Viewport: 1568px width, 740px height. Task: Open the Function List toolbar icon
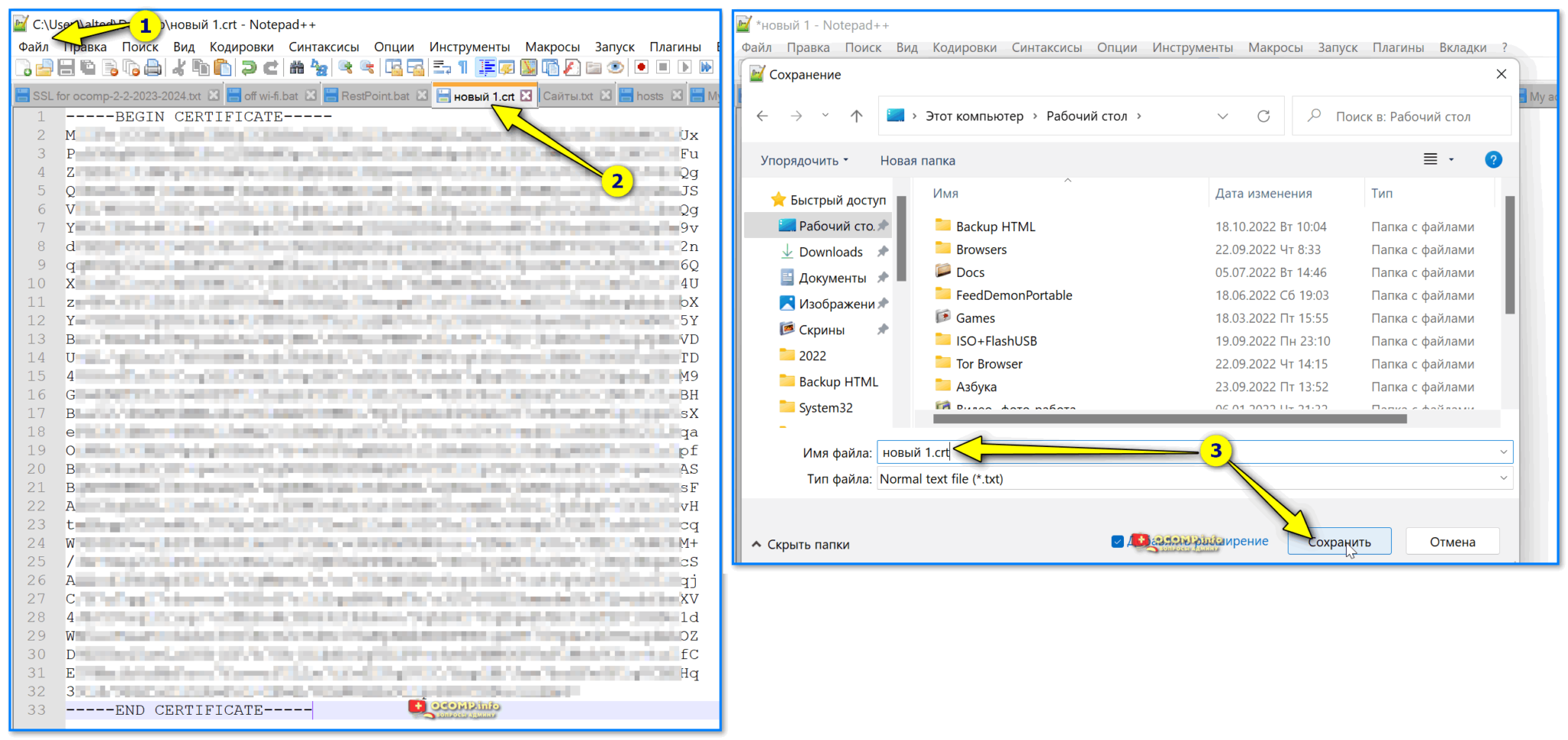click(x=571, y=68)
